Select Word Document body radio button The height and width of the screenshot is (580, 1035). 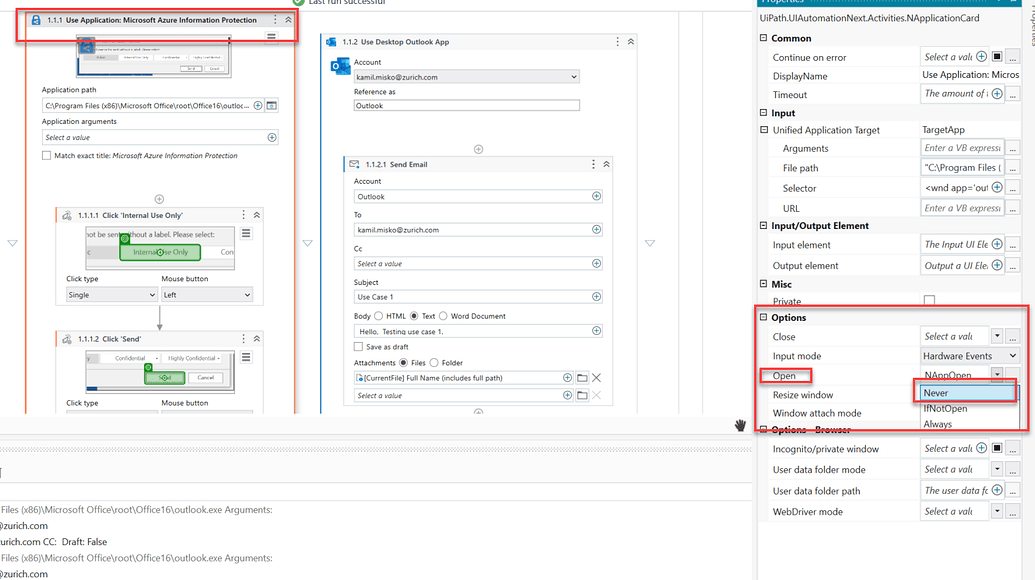point(444,316)
